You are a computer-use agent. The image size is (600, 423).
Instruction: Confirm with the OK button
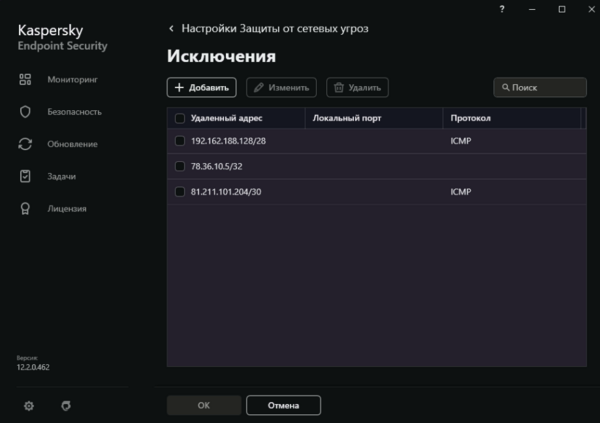coord(204,405)
